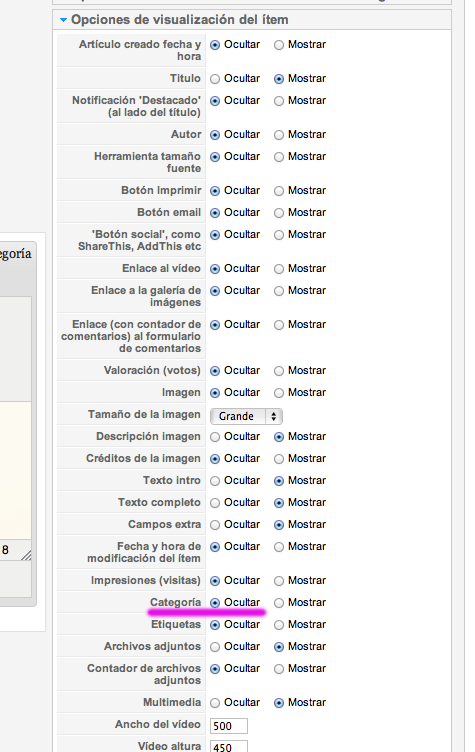Choose Ocultar for Texto intro
The width and height of the screenshot is (475, 752).
[215, 482]
